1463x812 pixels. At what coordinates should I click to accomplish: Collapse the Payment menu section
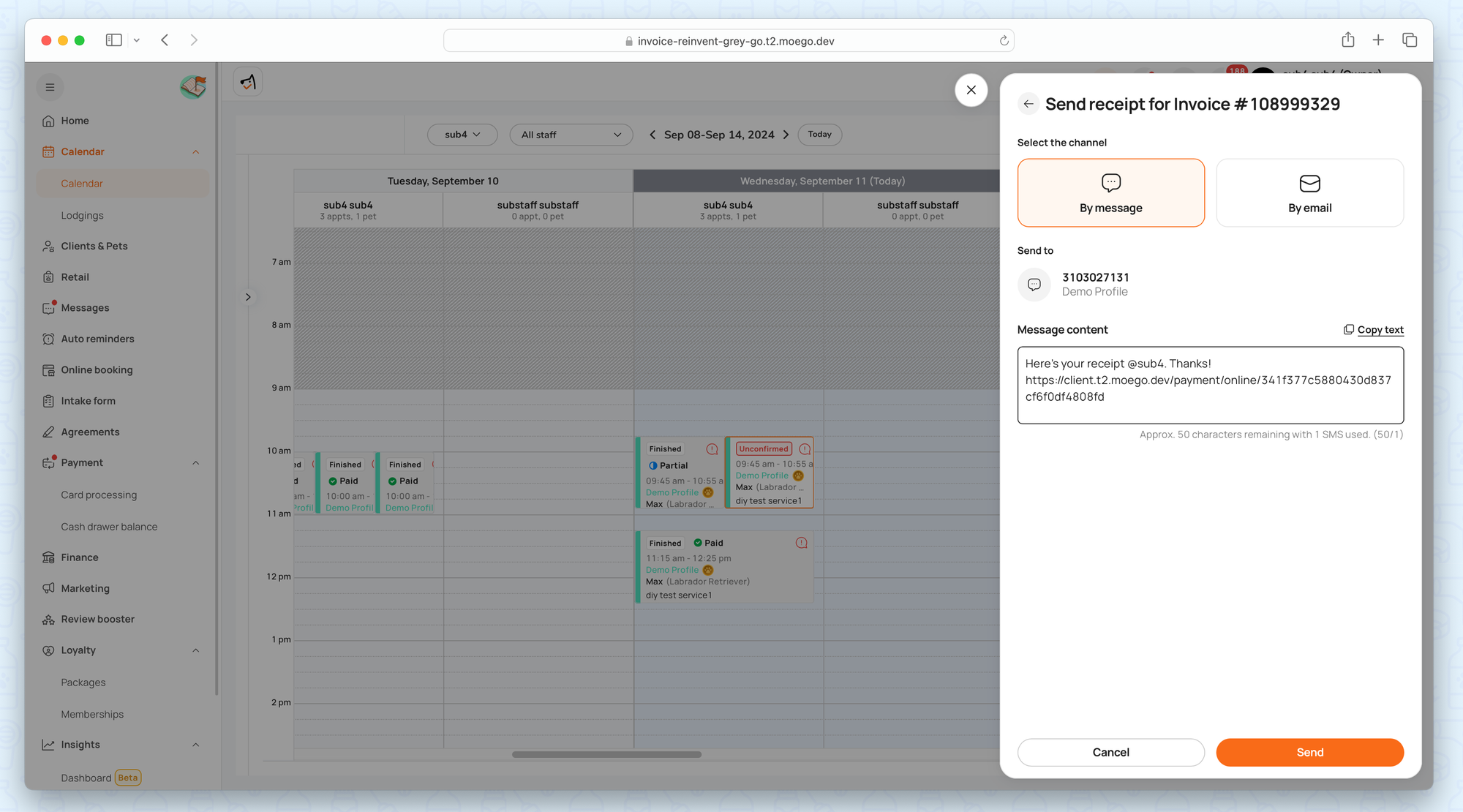(195, 463)
